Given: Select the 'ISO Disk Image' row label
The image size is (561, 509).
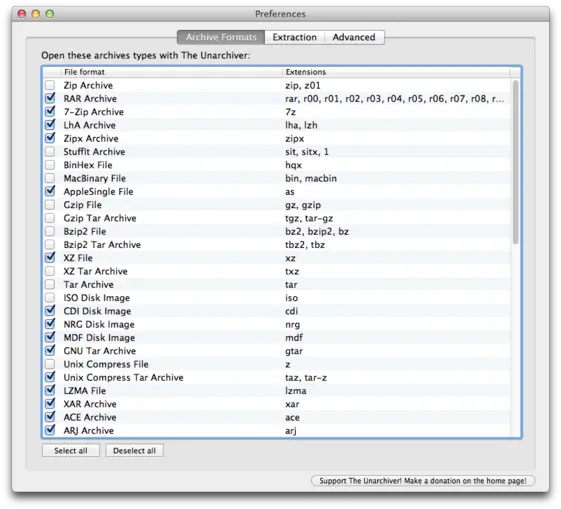Looking at the screenshot, I should pyautogui.click(x=97, y=298).
